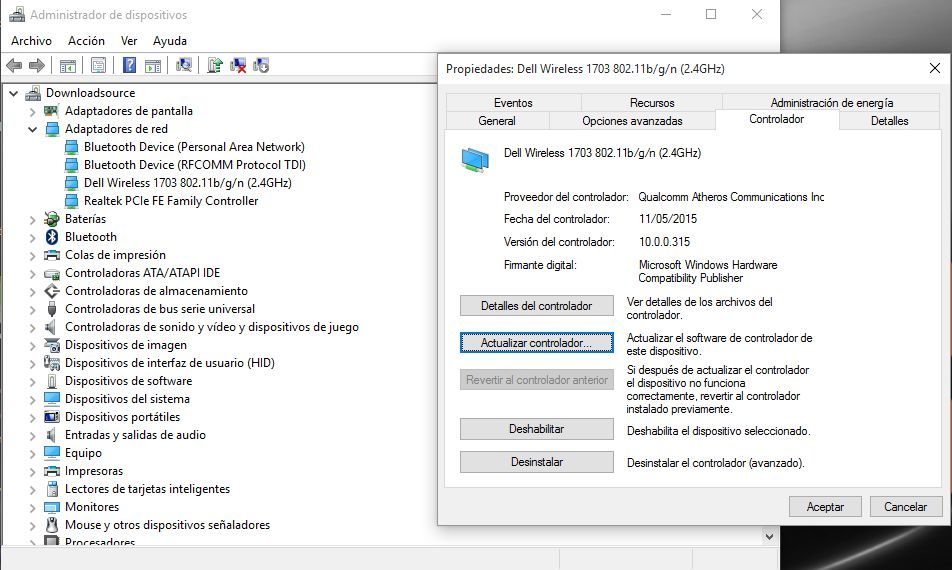The image size is (952, 570).
Task: Open the Ayuda menu
Action: click(x=170, y=41)
